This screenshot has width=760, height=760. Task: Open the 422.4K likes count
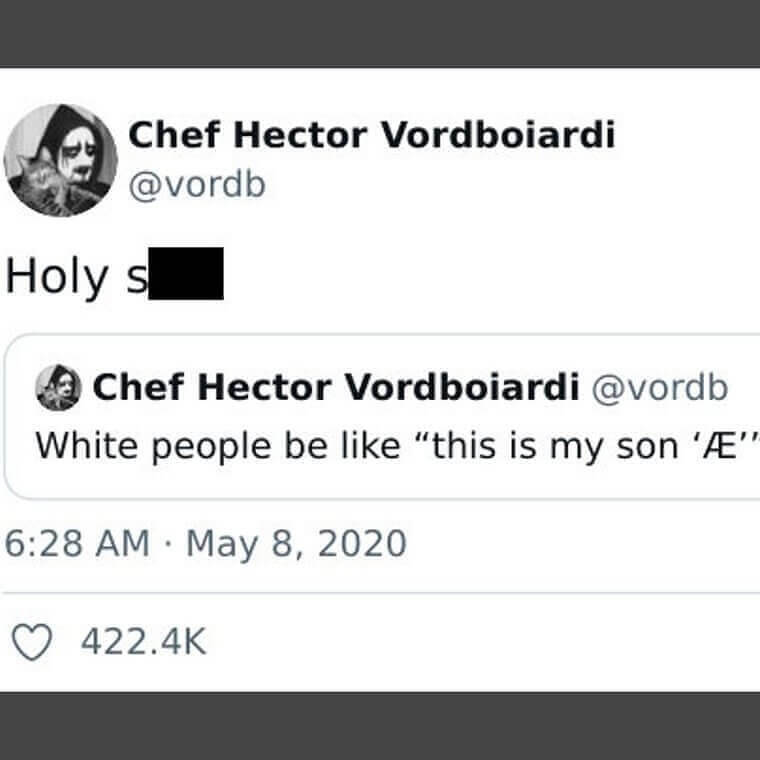(143, 642)
